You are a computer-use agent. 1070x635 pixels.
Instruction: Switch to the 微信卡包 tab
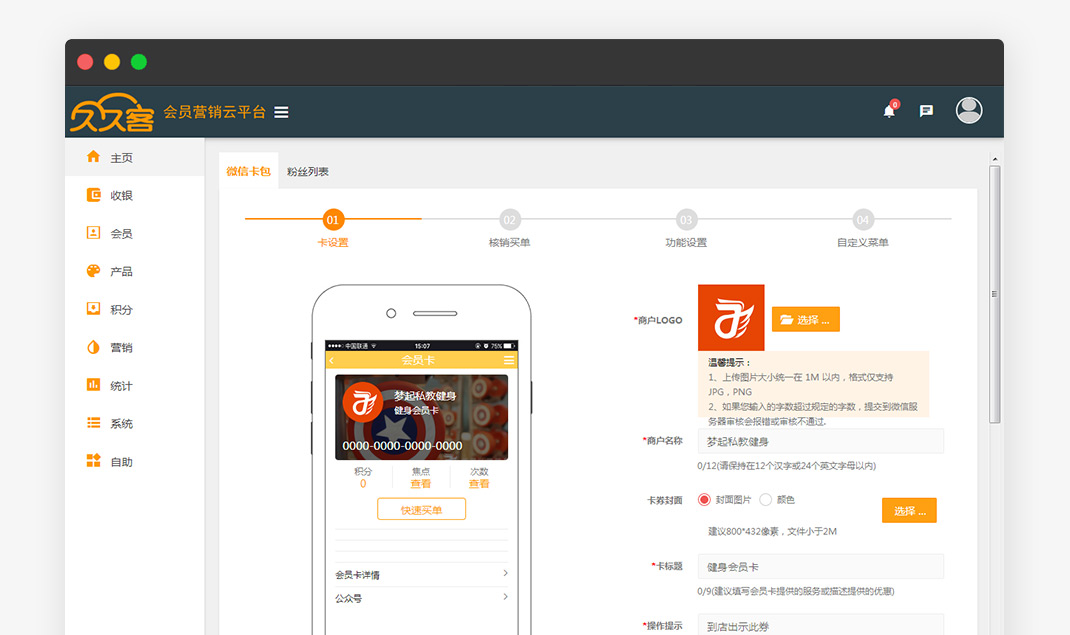[248, 172]
